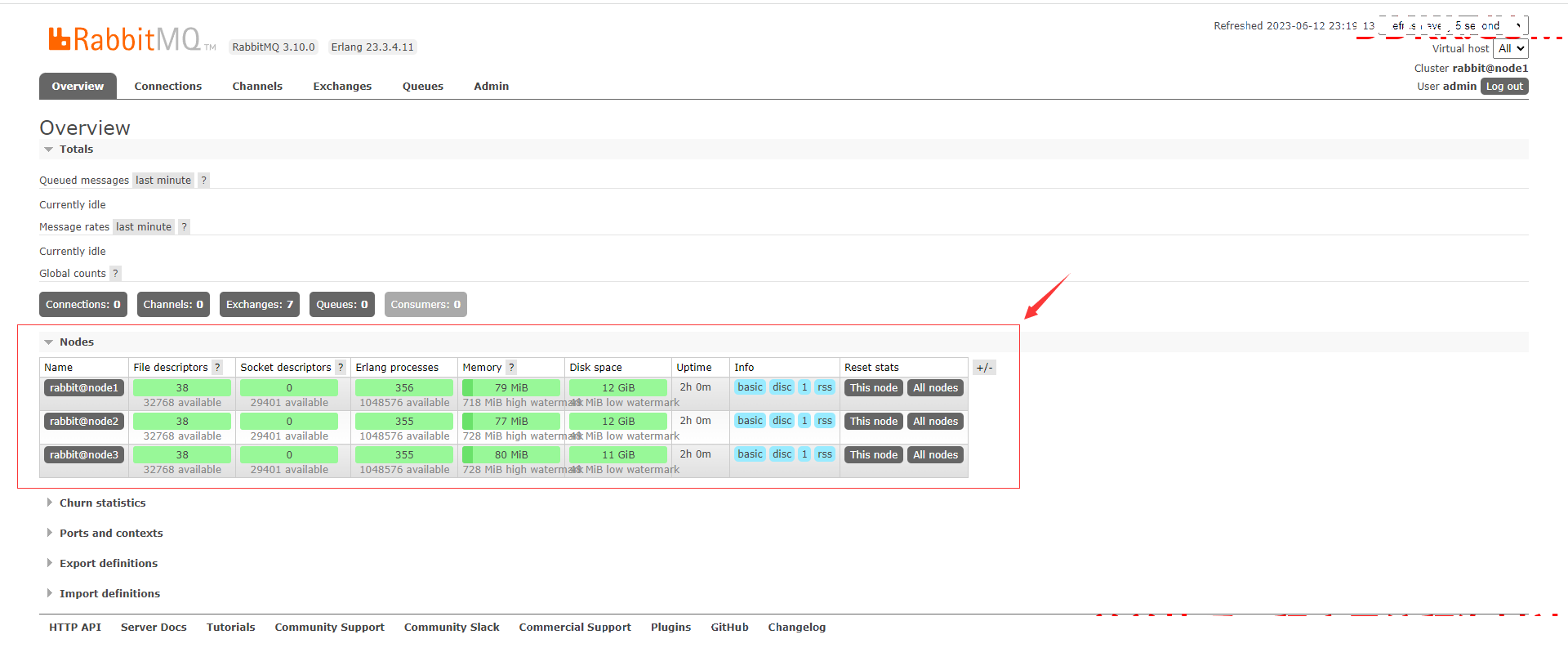Open Commercial Support footer link
The image size is (1568, 648).
tap(575, 628)
